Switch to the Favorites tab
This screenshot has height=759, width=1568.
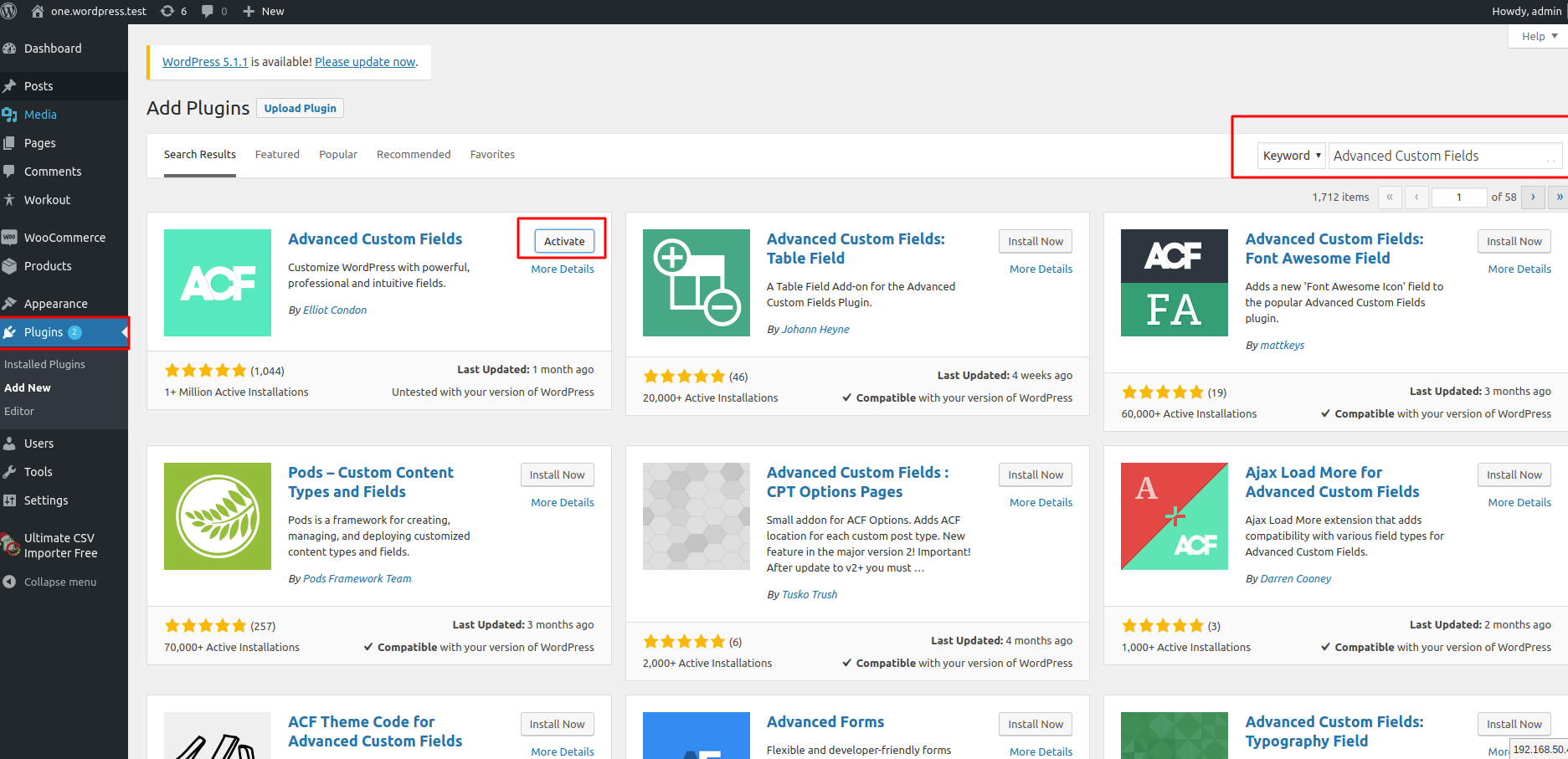(x=492, y=155)
